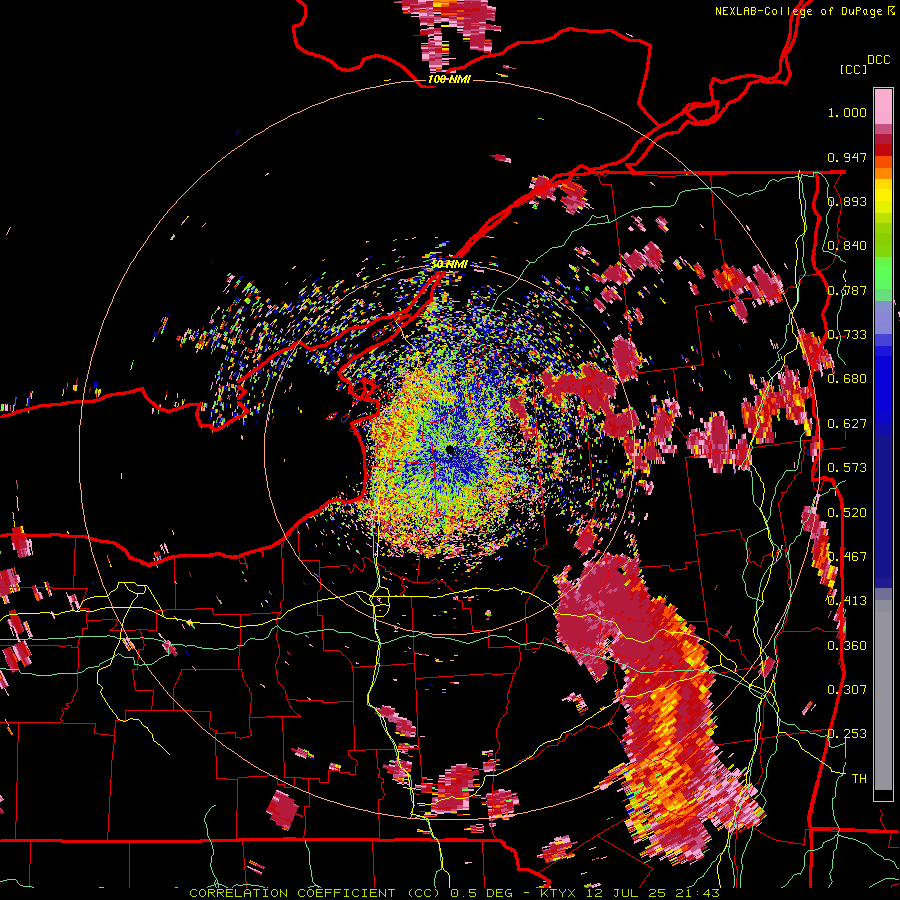This screenshot has width=900, height=900.
Task: Select the 0.733 scale value
Action: 847,335
